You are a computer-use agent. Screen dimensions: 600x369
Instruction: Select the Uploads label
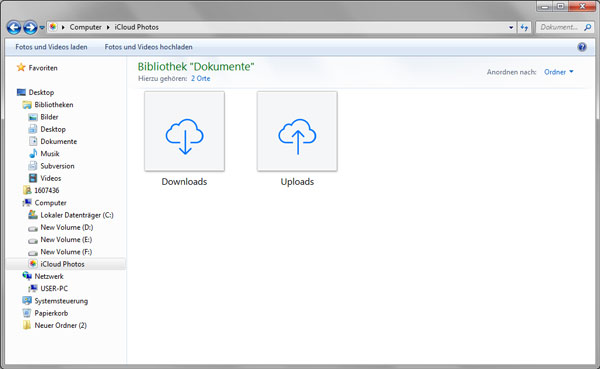pos(297,182)
